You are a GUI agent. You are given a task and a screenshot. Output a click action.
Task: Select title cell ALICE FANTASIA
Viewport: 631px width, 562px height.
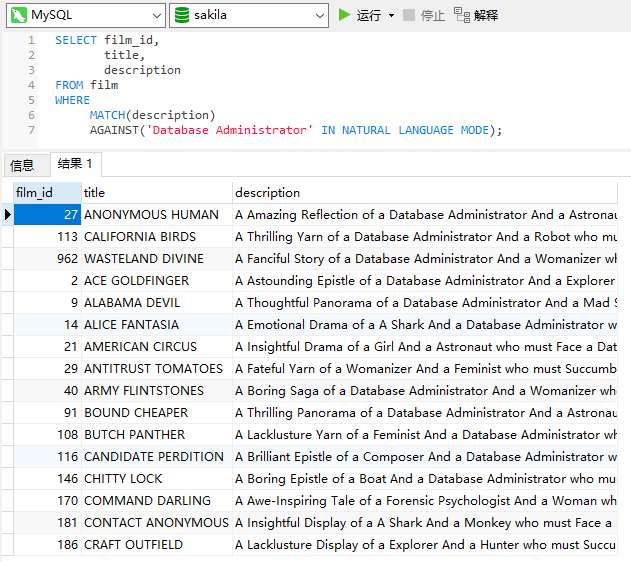pyautogui.click(x=157, y=325)
